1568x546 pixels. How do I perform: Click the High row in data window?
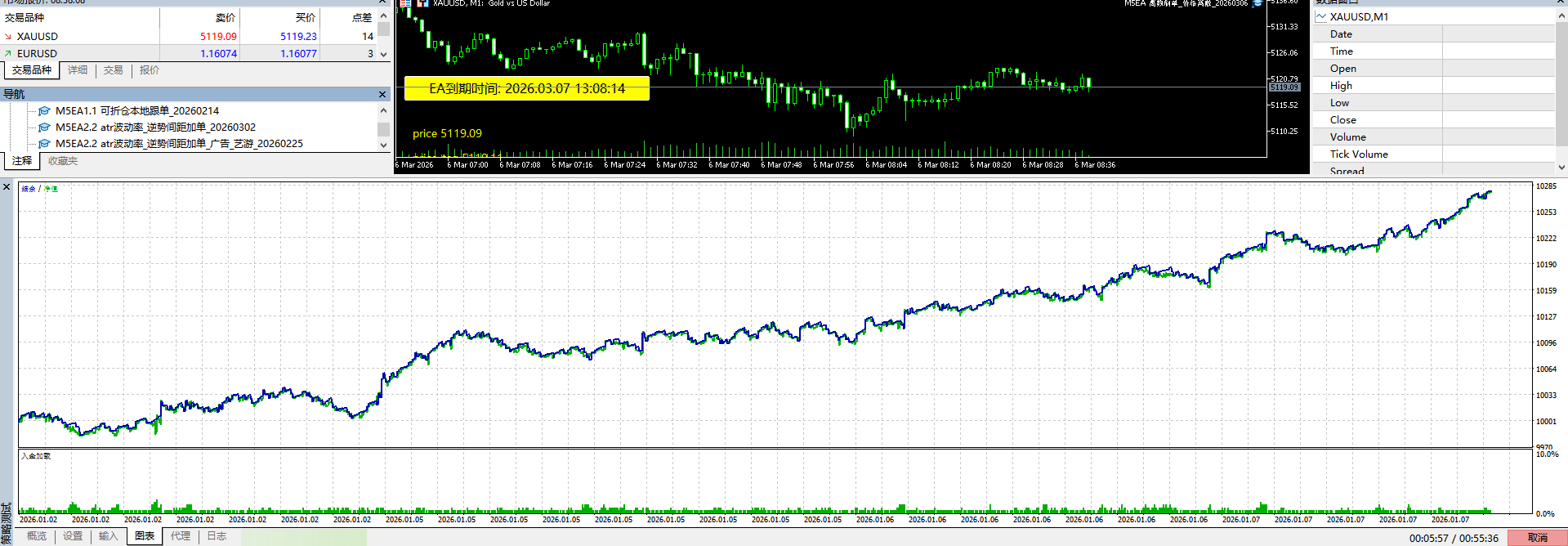point(1434,86)
